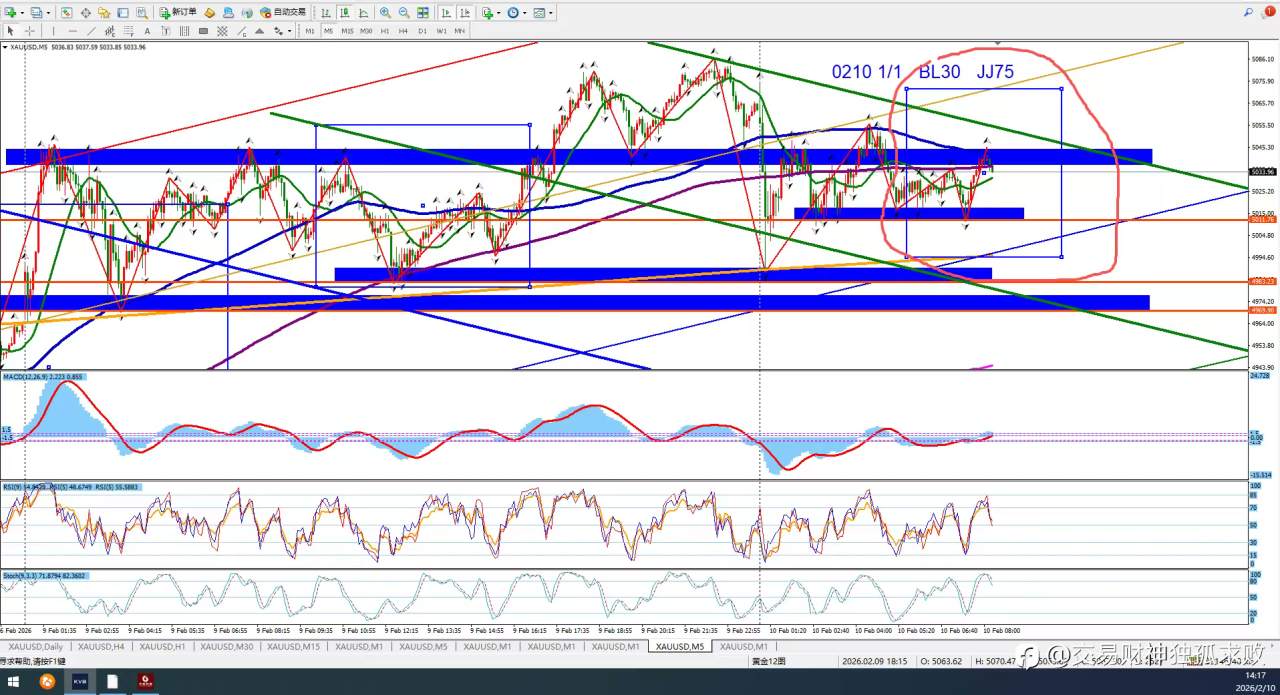The width and height of the screenshot is (1280, 695).
Task: Switch timeframe to D1
Action: 422,31
